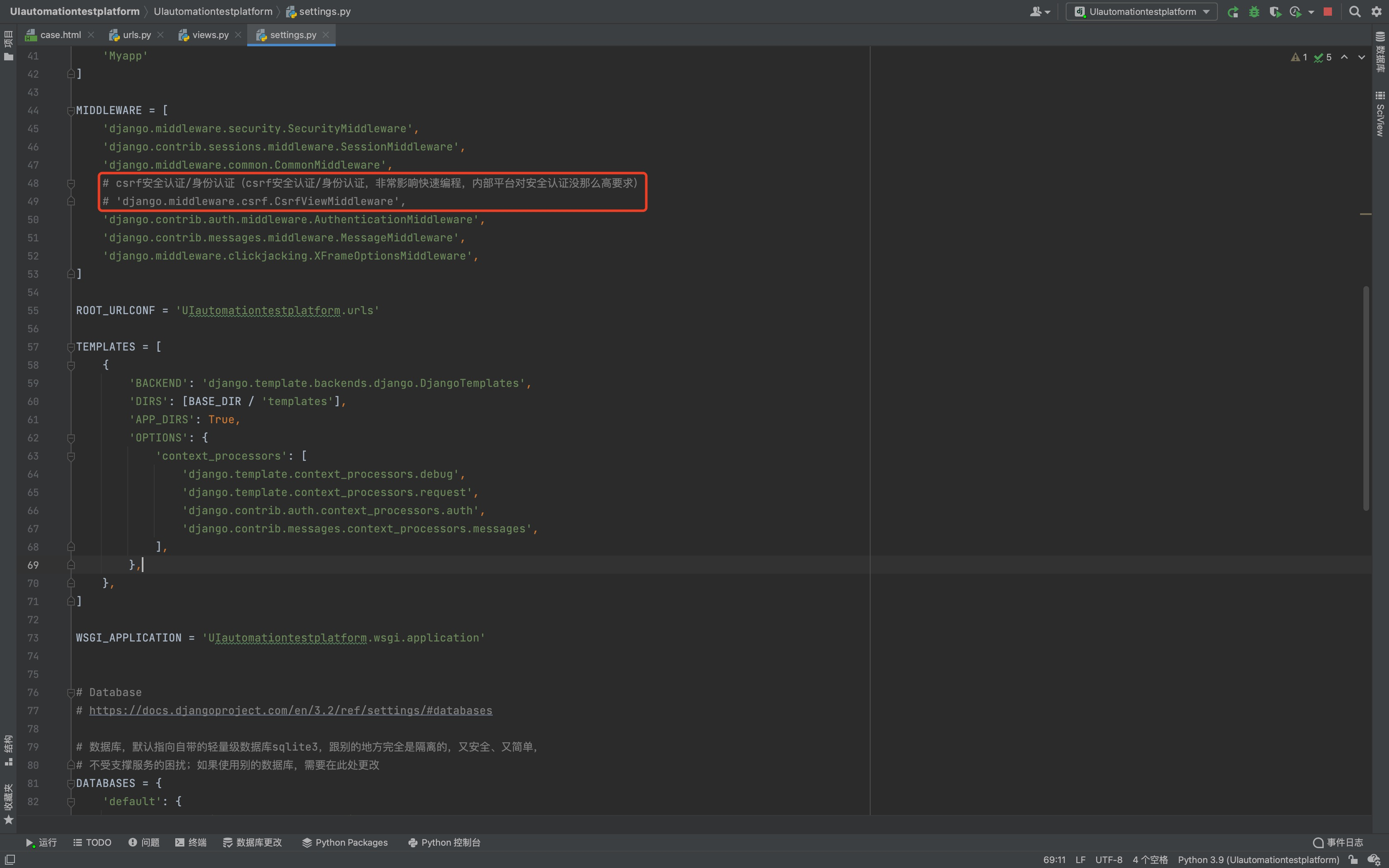Image resolution: width=1389 pixels, height=868 pixels.
Task: Toggle tool window bars at bottom-left corner
Action: point(10,859)
